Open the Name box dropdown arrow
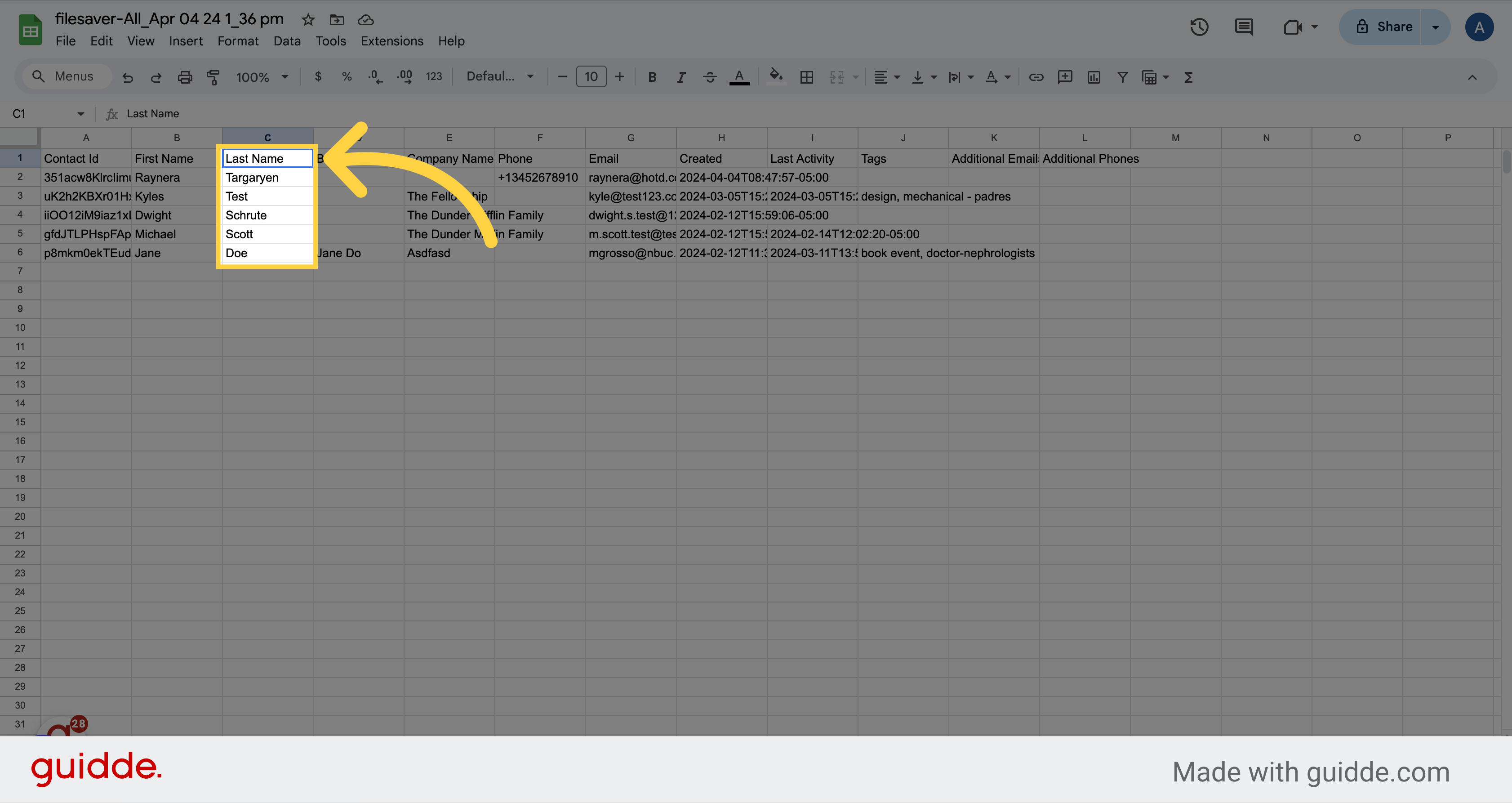This screenshot has height=803, width=1512. tap(80, 114)
